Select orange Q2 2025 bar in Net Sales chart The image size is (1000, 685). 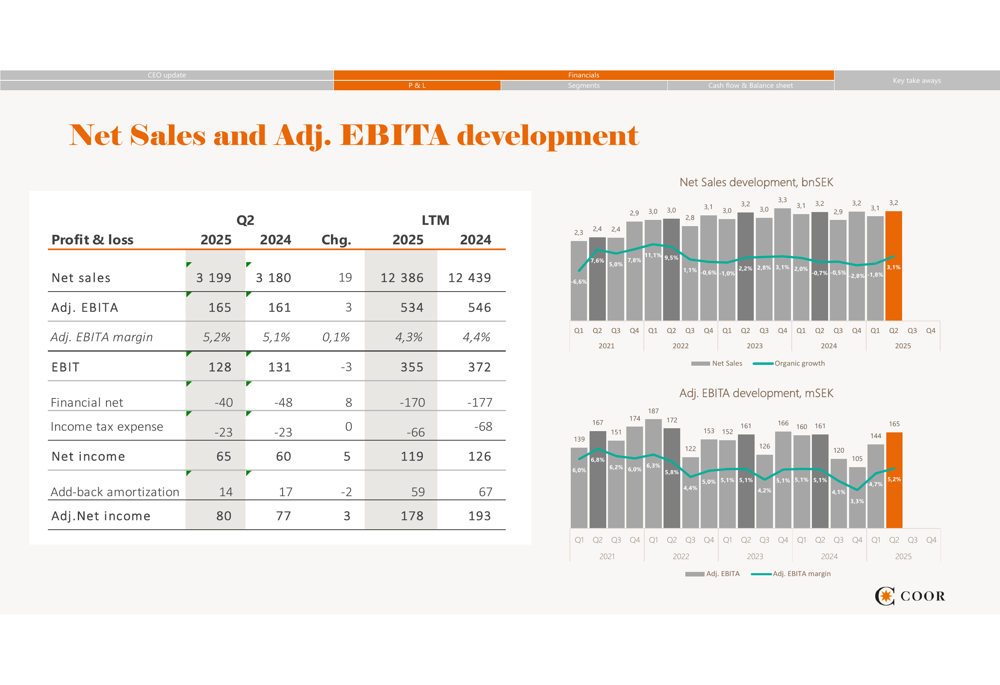[893, 266]
